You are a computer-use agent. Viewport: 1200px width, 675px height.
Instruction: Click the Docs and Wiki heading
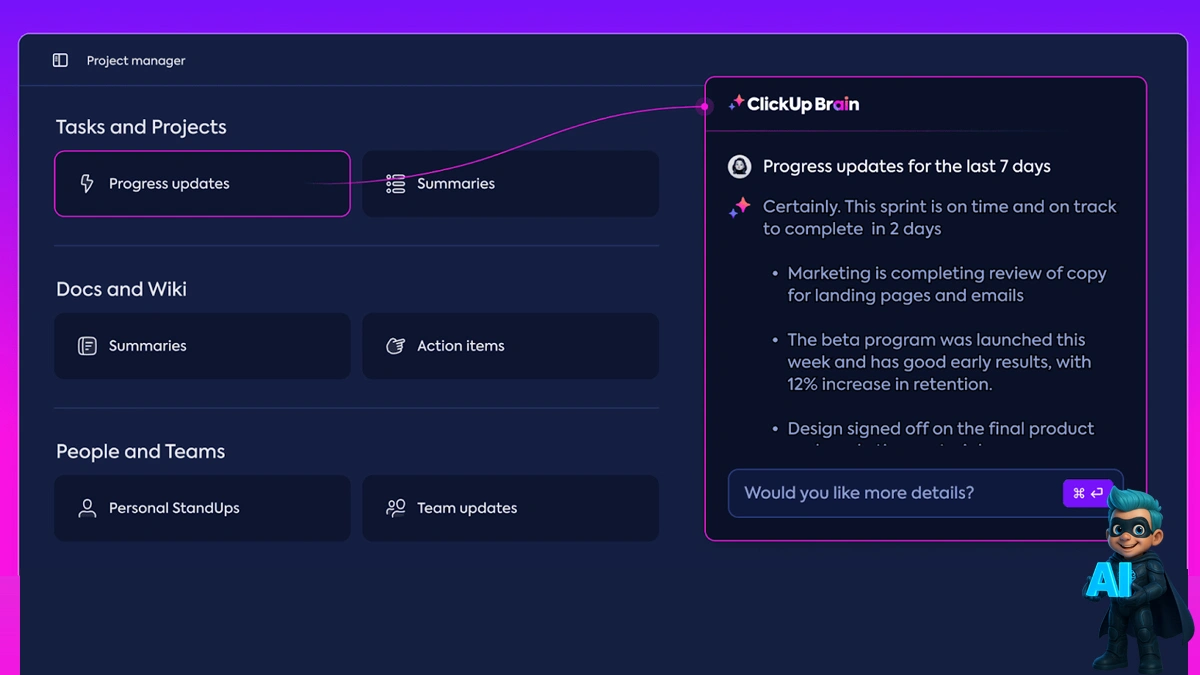[x=121, y=289]
